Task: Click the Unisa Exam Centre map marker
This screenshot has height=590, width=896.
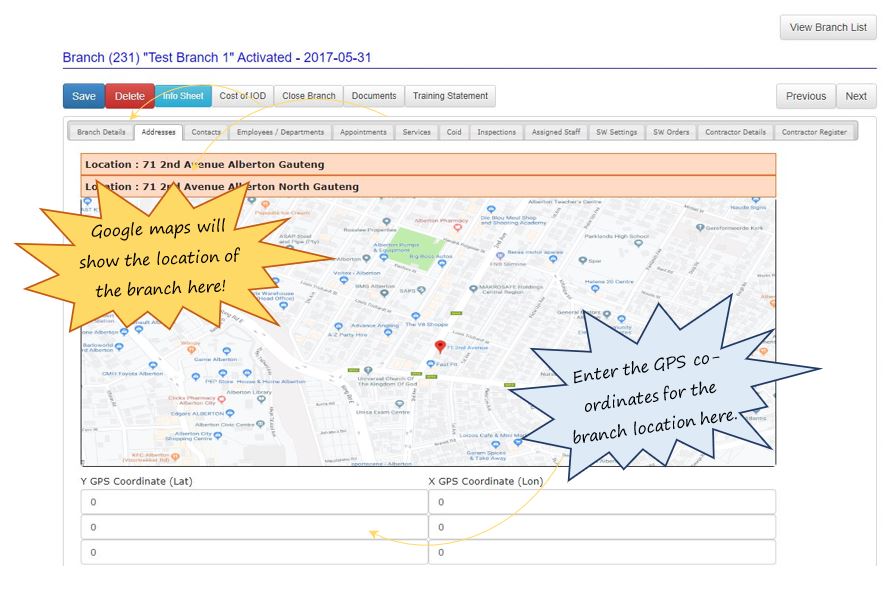Action: tap(399, 404)
